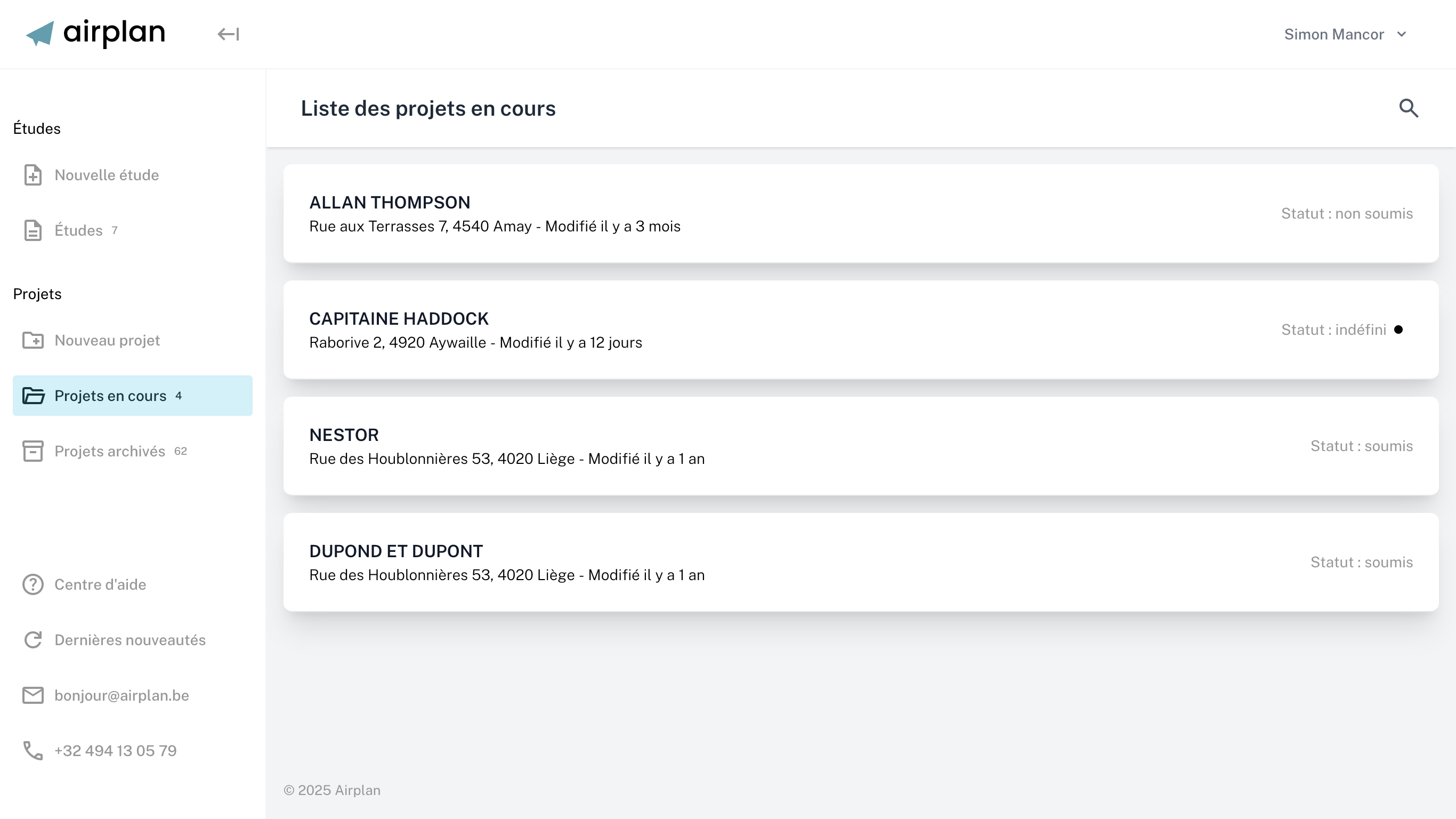Click the Centre d'aide question mark icon
The width and height of the screenshot is (1456, 819).
click(x=33, y=584)
